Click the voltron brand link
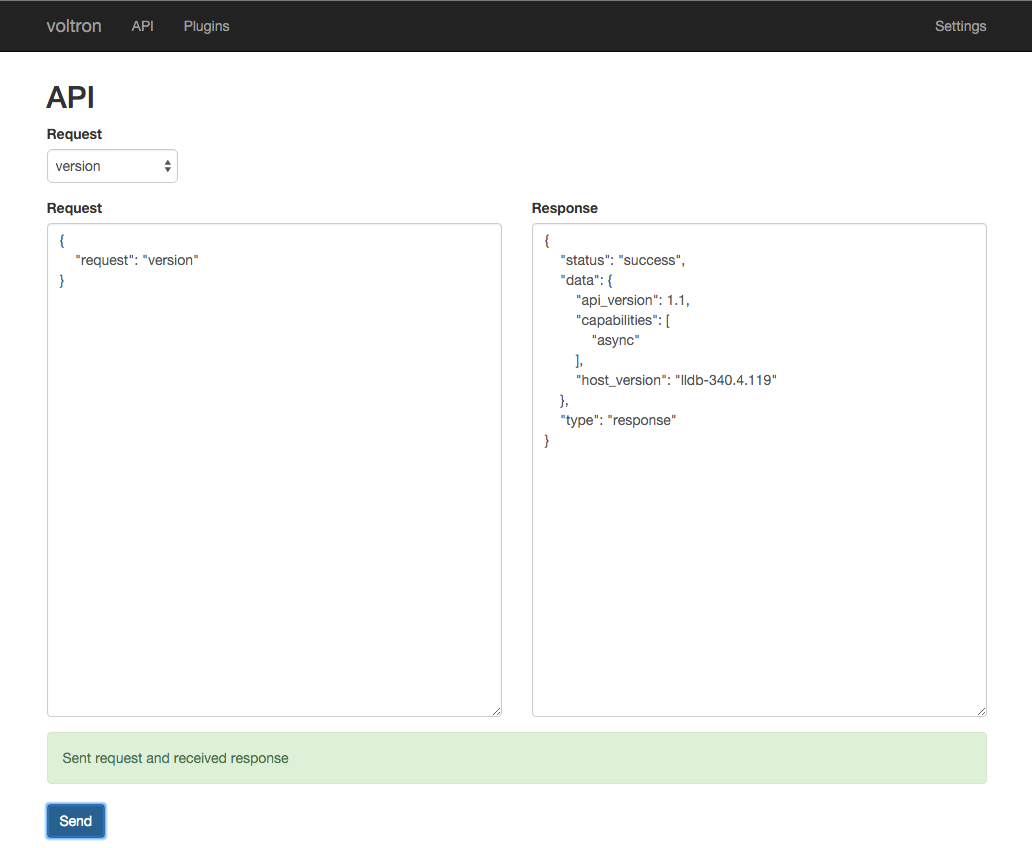The image size is (1032, 848). 73,26
